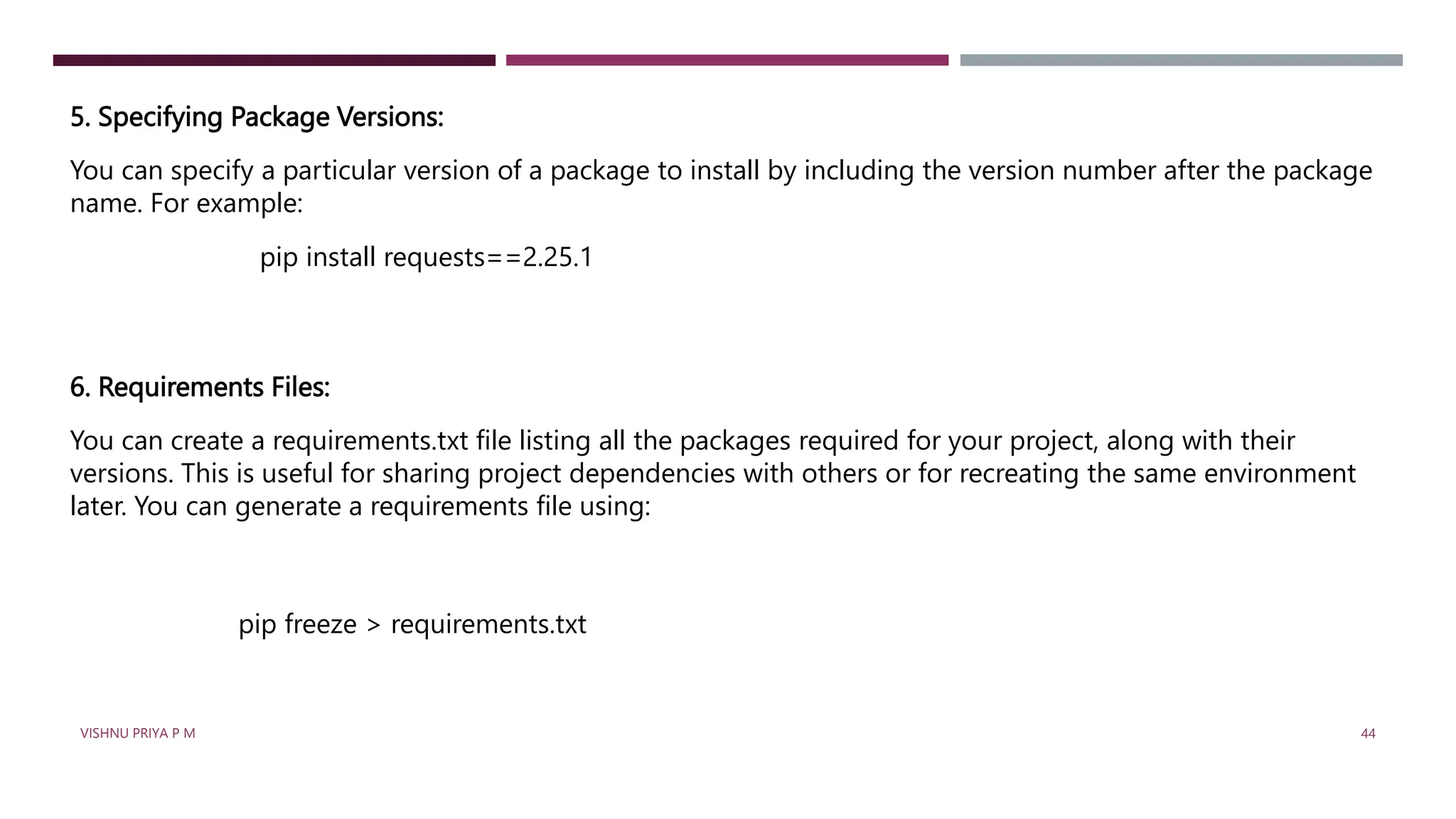The image size is (1456, 819).
Task: Click the line starting "You can specify a particular"
Action: coord(721,171)
